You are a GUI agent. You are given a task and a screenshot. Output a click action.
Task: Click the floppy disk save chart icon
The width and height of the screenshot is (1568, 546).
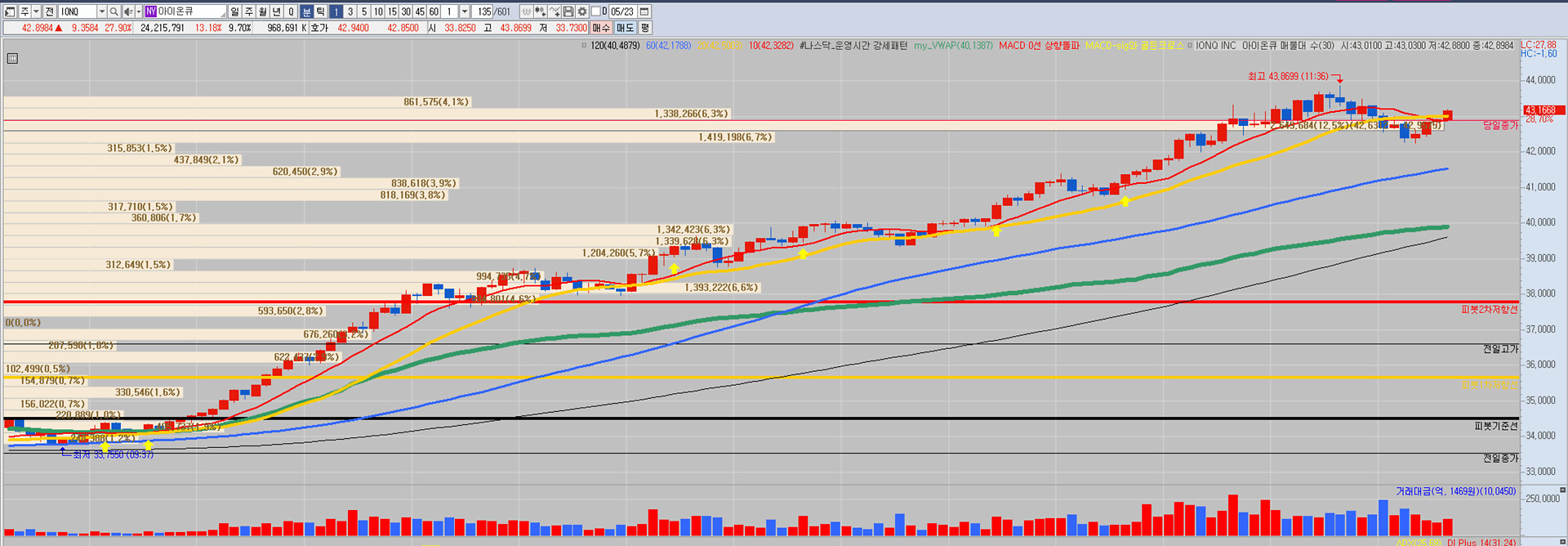pos(568,11)
